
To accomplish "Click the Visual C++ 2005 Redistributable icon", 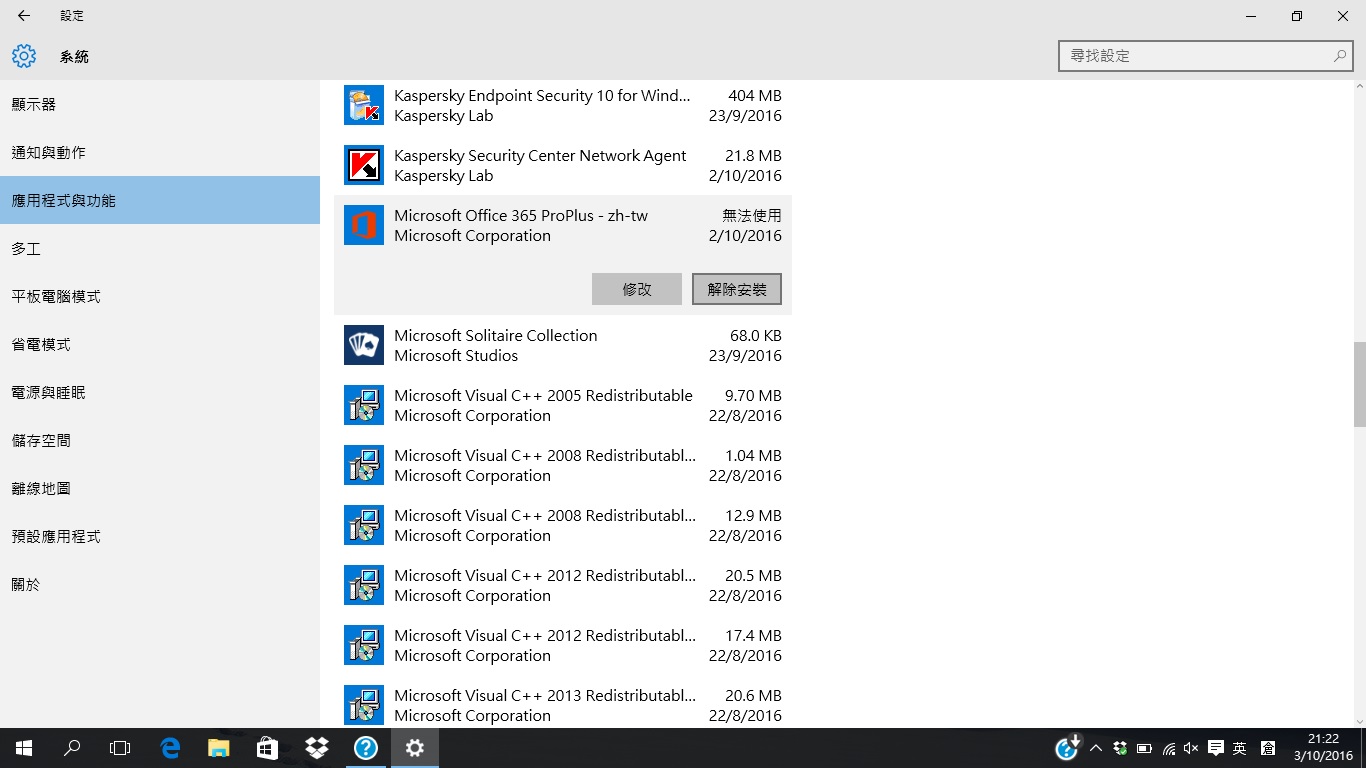I will (363, 405).
